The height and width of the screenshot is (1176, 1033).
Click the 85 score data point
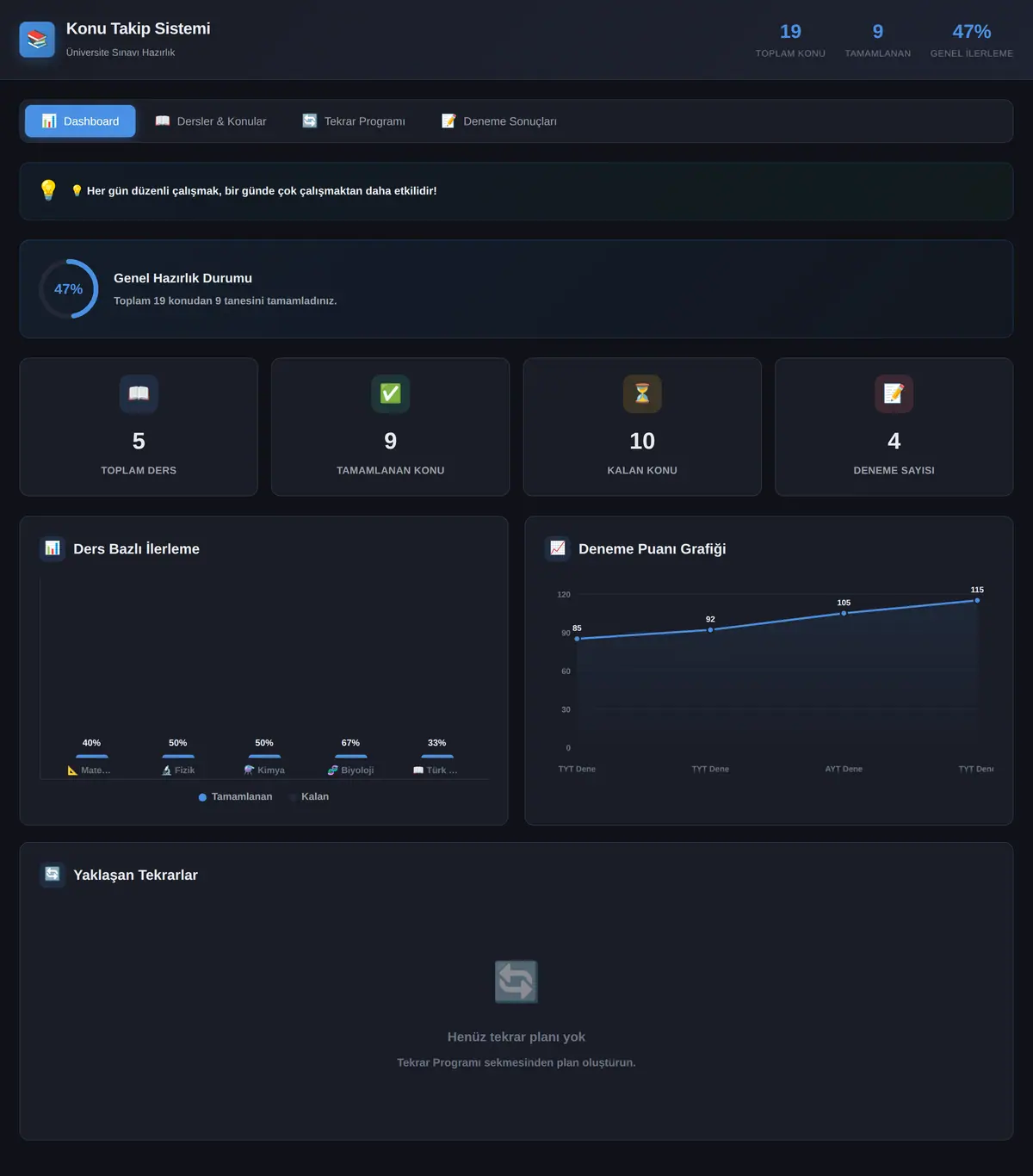click(577, 639)
